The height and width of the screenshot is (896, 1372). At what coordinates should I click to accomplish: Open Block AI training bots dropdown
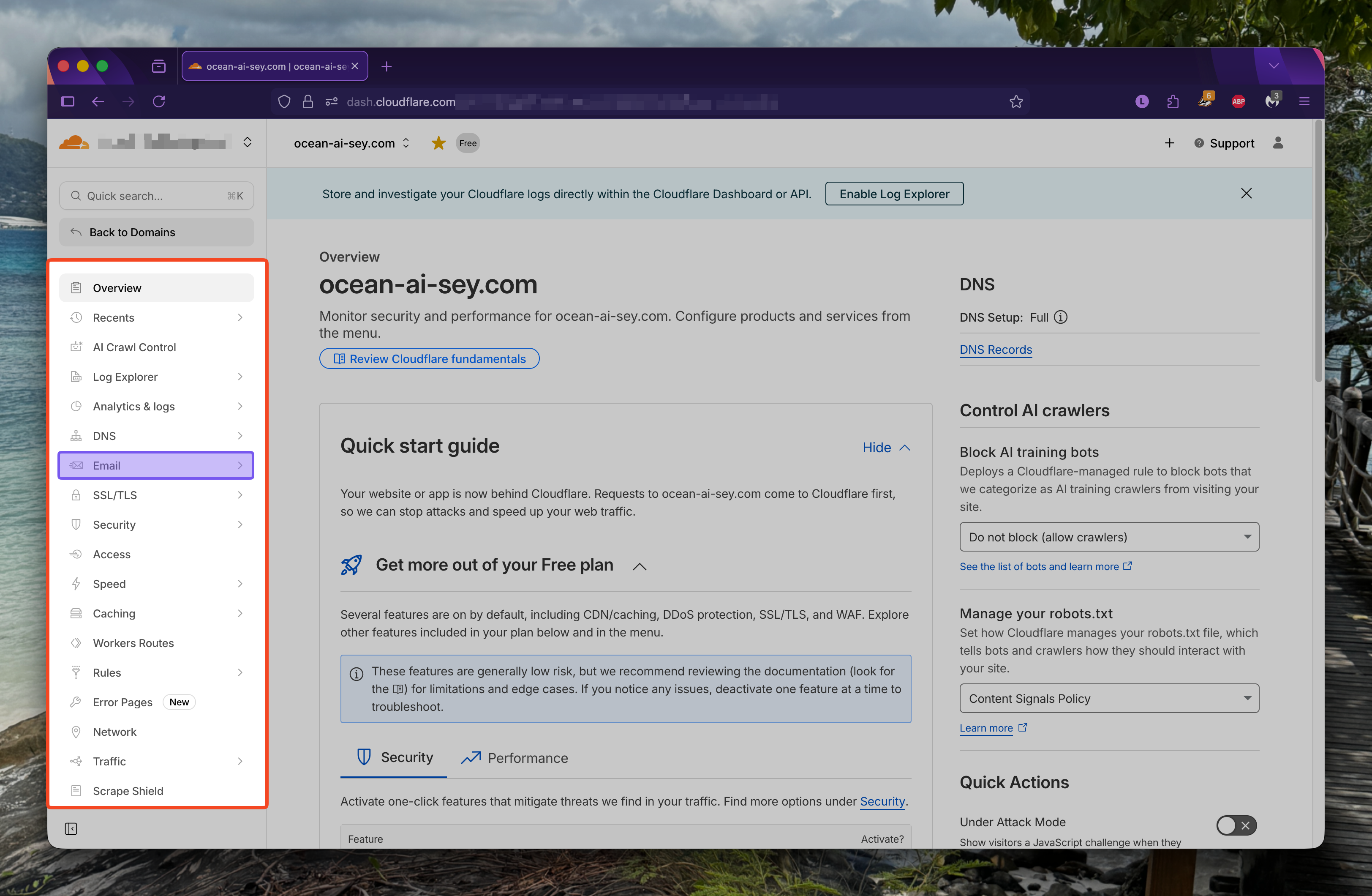(x=1108, y=537)
